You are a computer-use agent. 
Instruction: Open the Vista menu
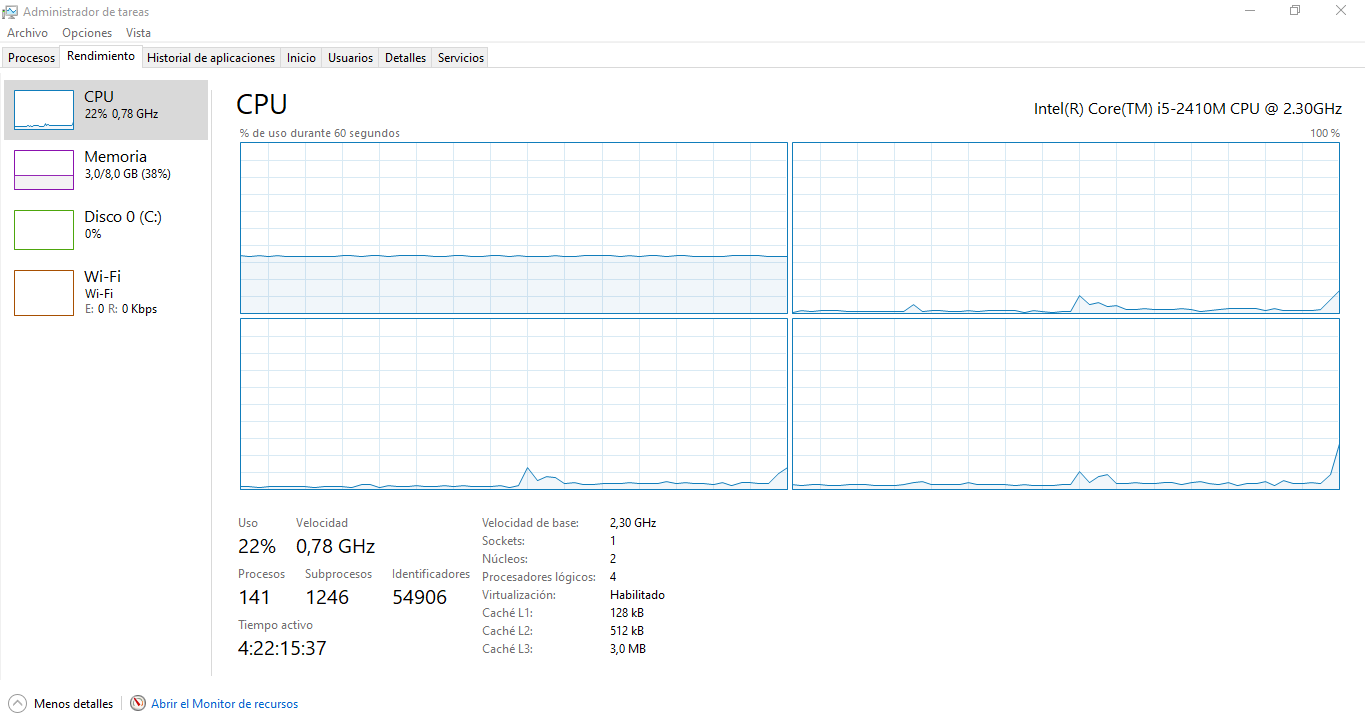point(138,33)
